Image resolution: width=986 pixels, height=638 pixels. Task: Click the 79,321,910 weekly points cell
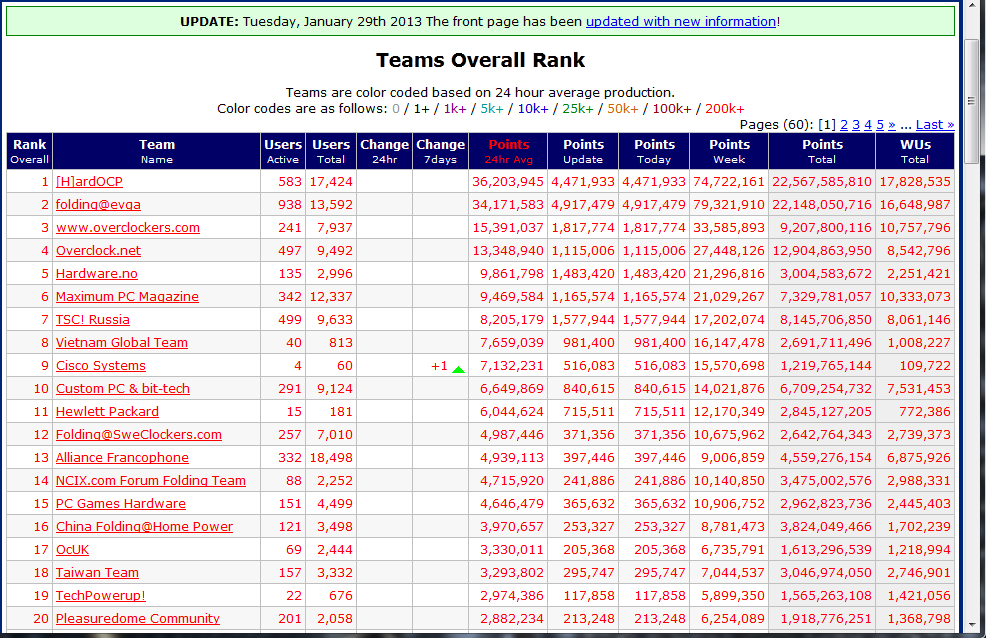[729, 204]
